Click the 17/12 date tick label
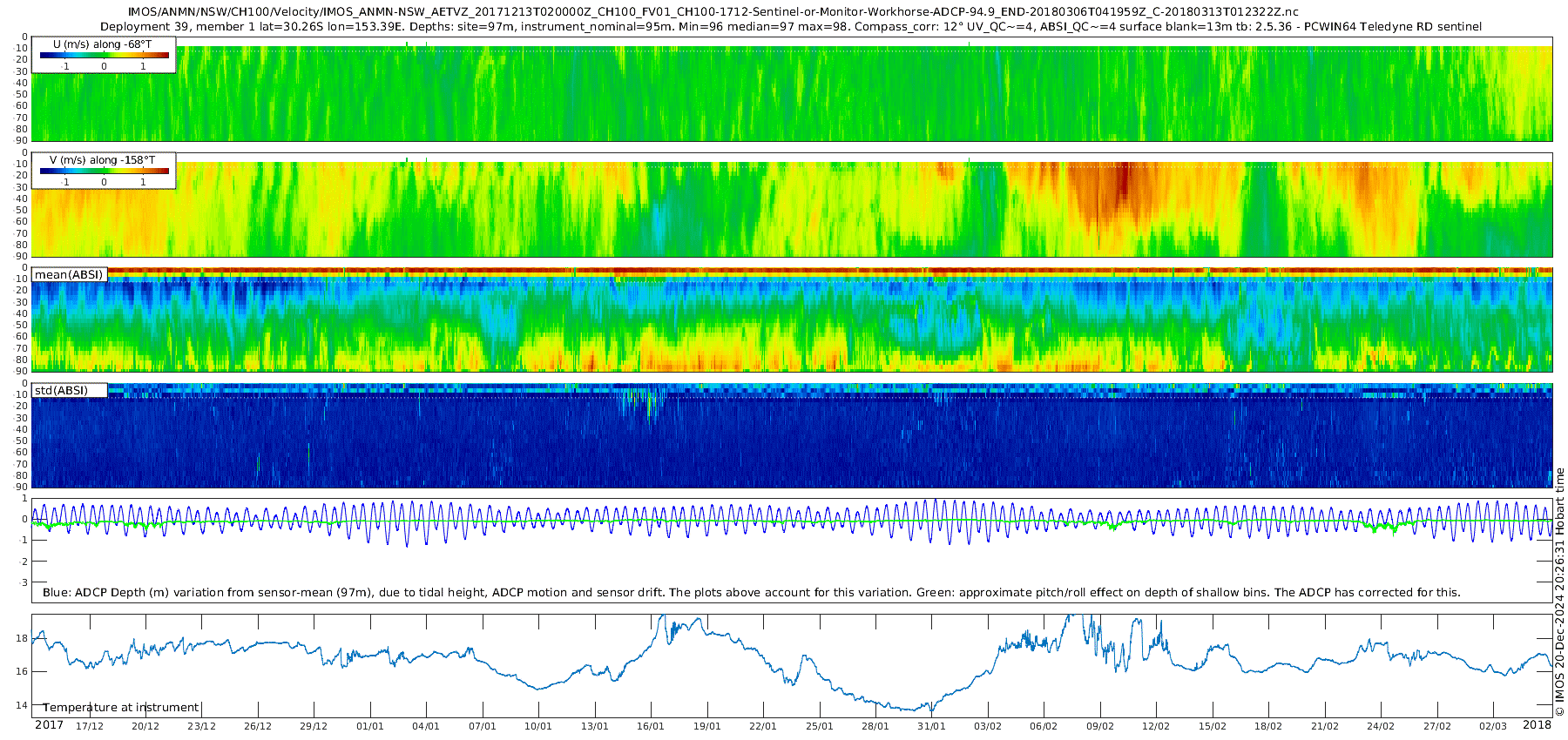The image size is (1568, 740). 89,726
